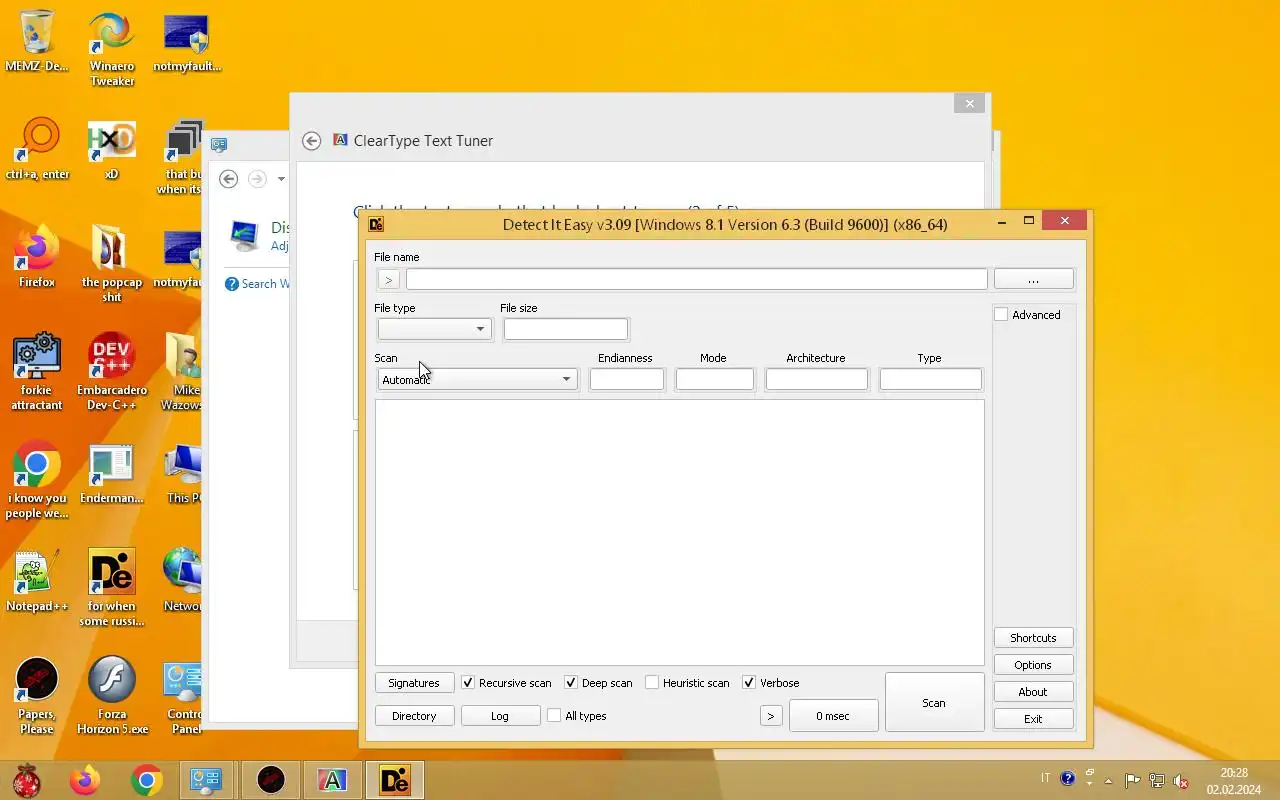Open Embarcadero Dev-C++ desktop shortcut
This screenshot has width=1280, height=800.
point(112,372)
